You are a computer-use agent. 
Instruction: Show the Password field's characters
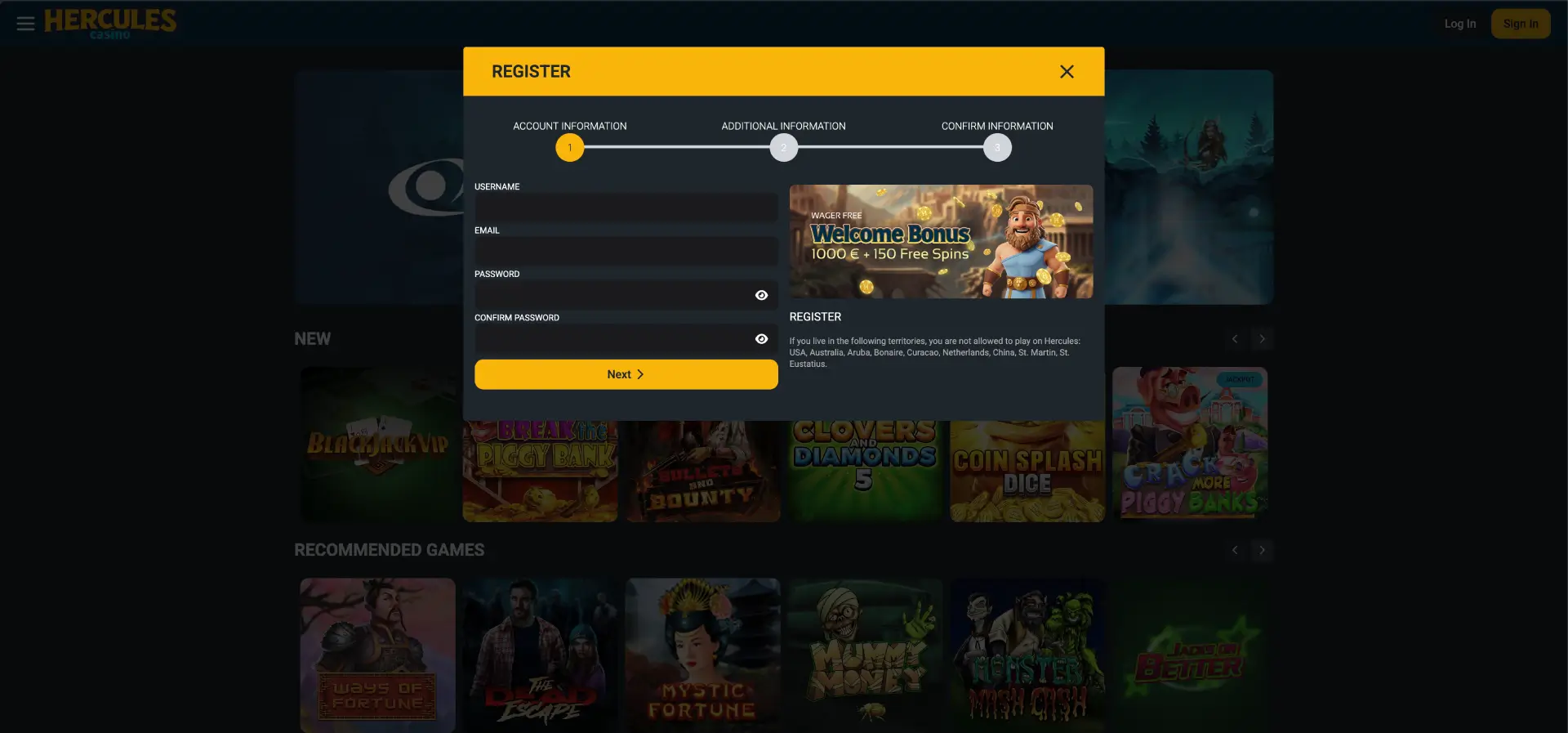pyautogui.click(x=761, y=295)
